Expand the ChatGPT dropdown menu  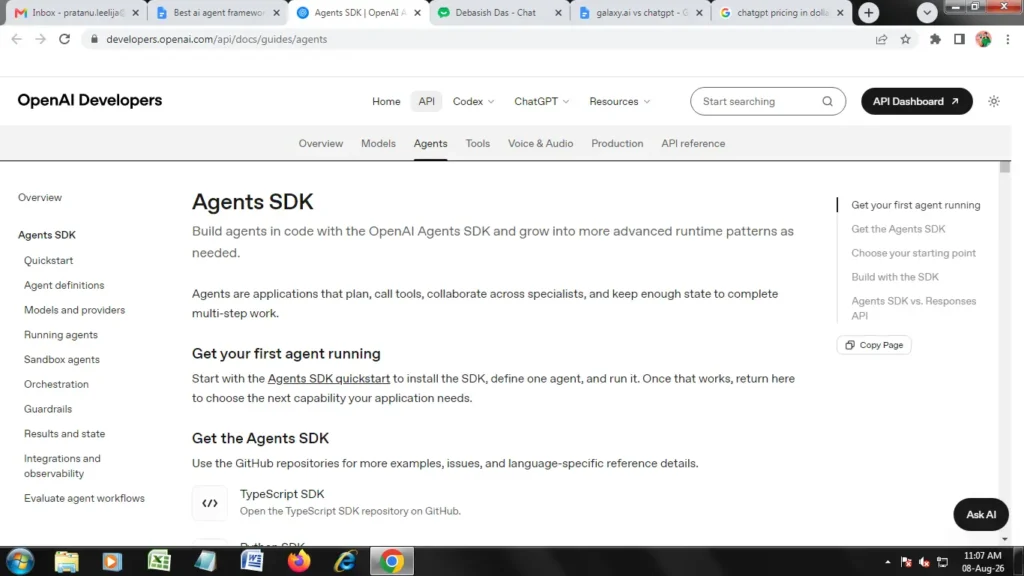[x=541, y=101]
